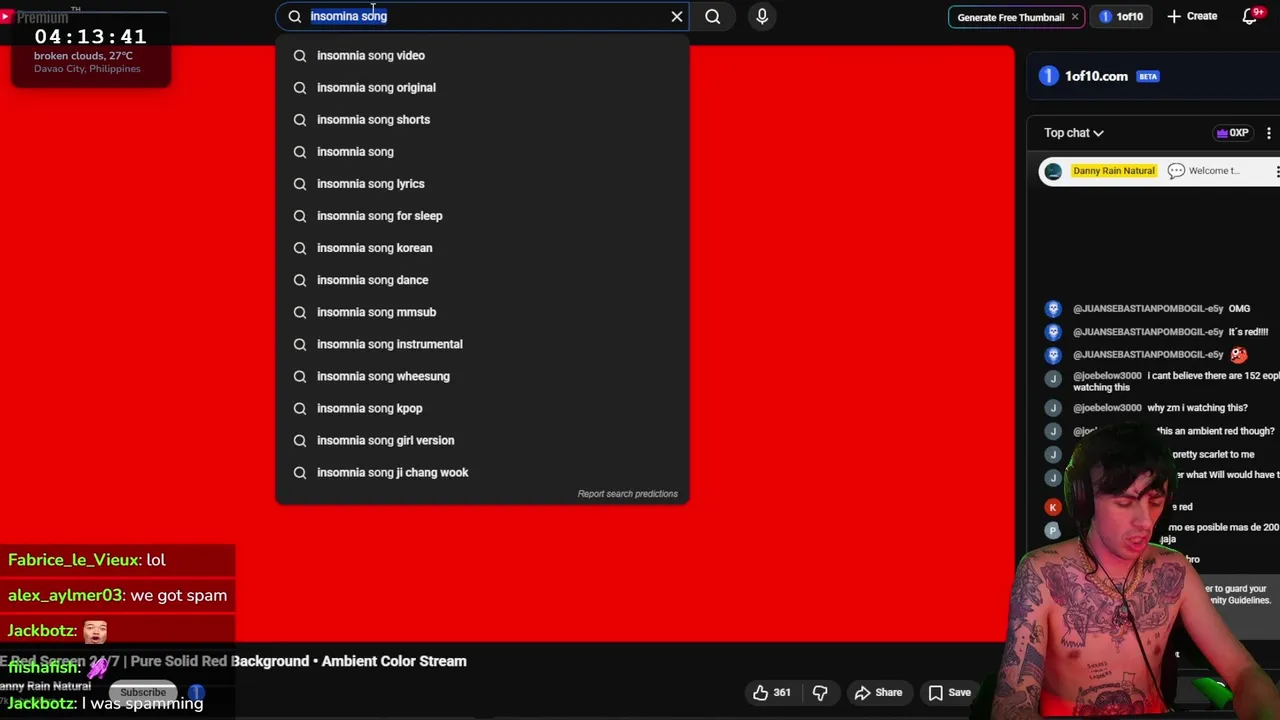Choose the 'insomnia song korean' suggestion
The height and width of the screenshot is (720, 1280).
482,248
